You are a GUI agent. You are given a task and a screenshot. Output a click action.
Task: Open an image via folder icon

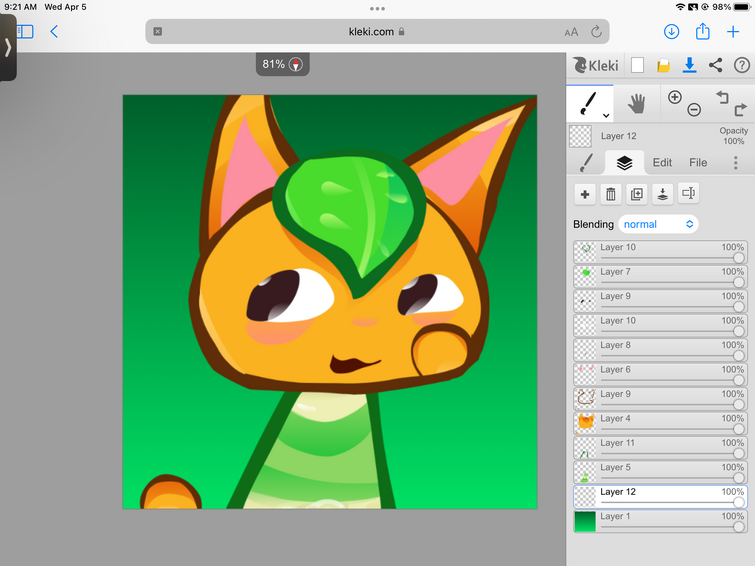coord(663,66)
